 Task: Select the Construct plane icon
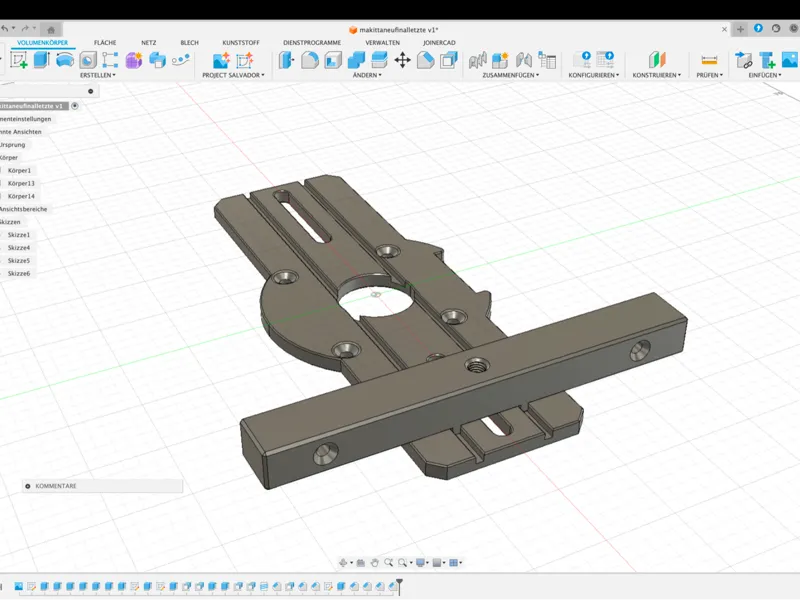(657, 60)
